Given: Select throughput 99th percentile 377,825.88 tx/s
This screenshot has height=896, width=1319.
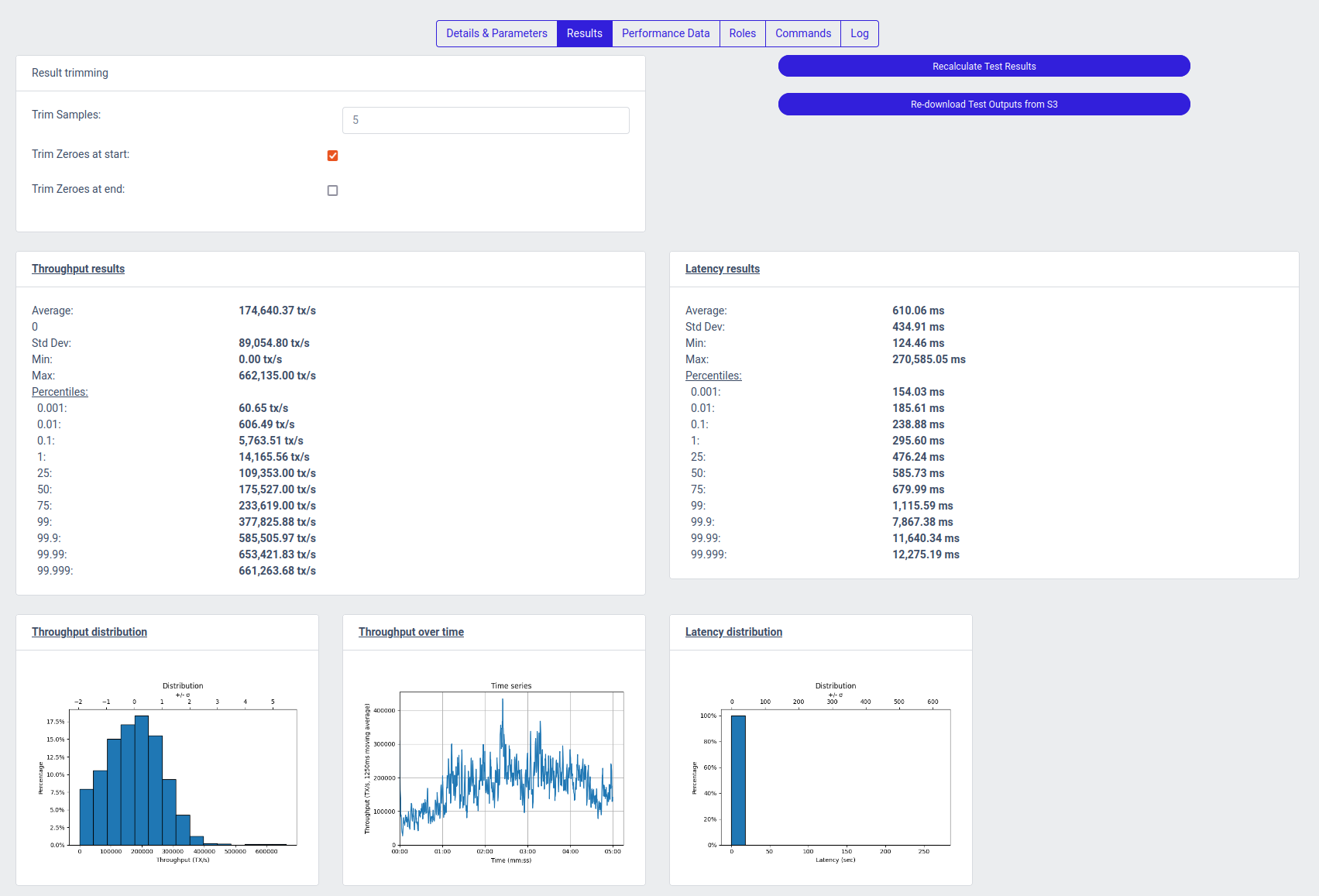Looking at the screenshot, I should click(277, 522).
